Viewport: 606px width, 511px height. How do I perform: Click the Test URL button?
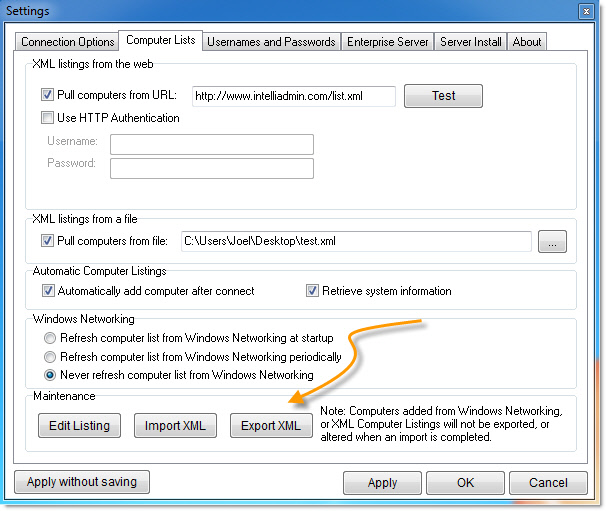tap(443, 96)
